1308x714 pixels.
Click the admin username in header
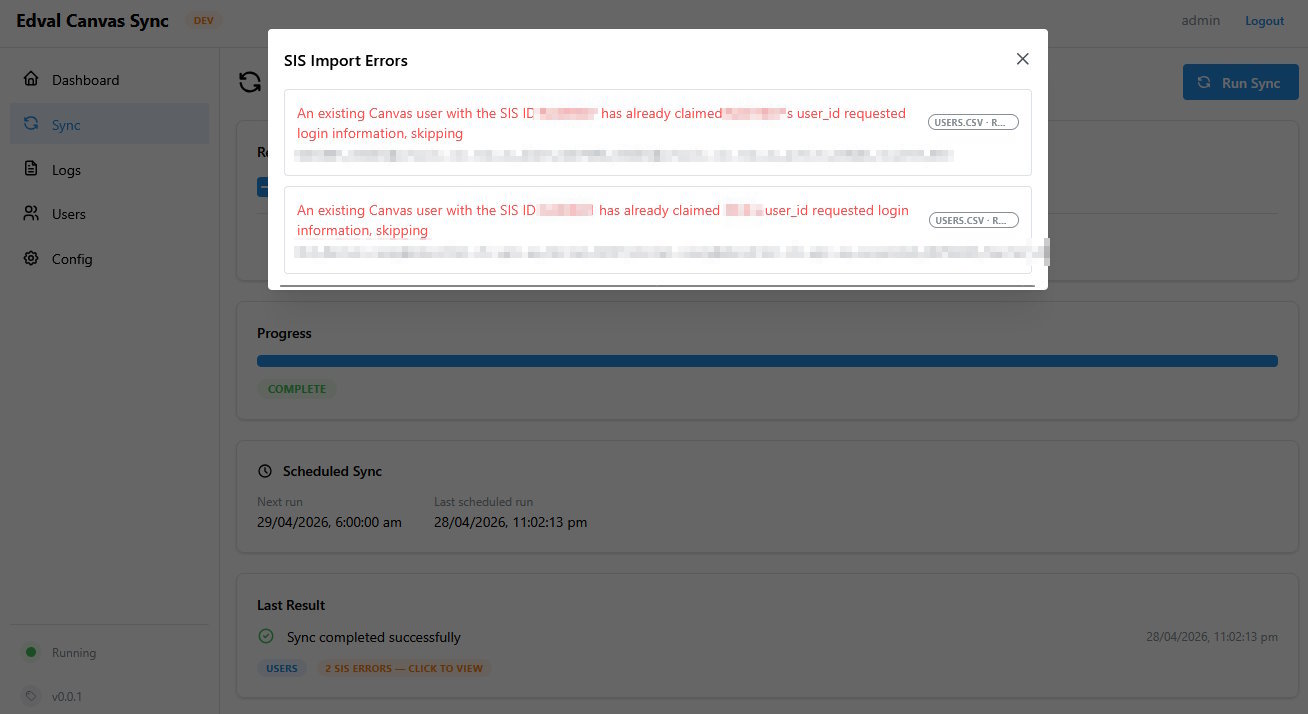(x=1200, y=20)
